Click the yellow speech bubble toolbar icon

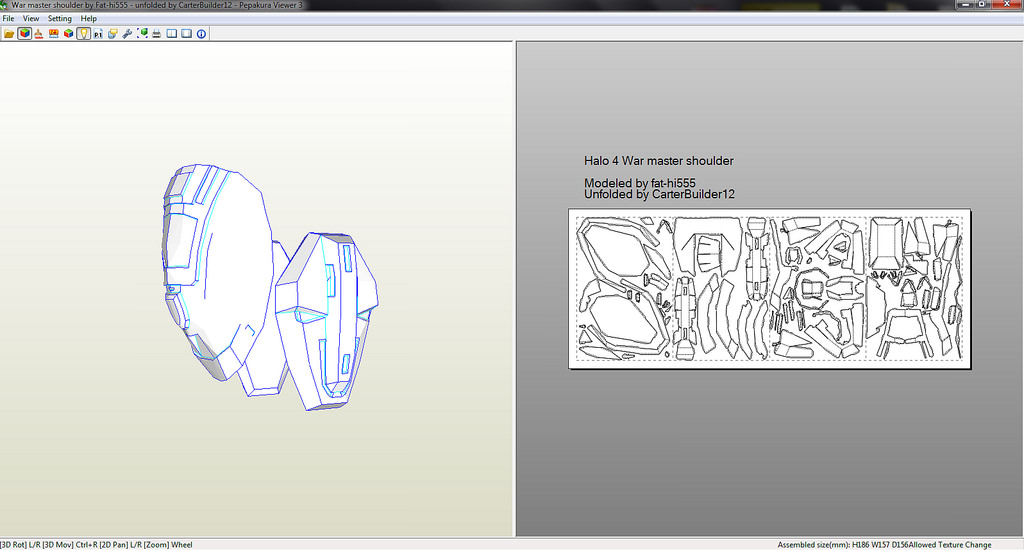point(112,33)
